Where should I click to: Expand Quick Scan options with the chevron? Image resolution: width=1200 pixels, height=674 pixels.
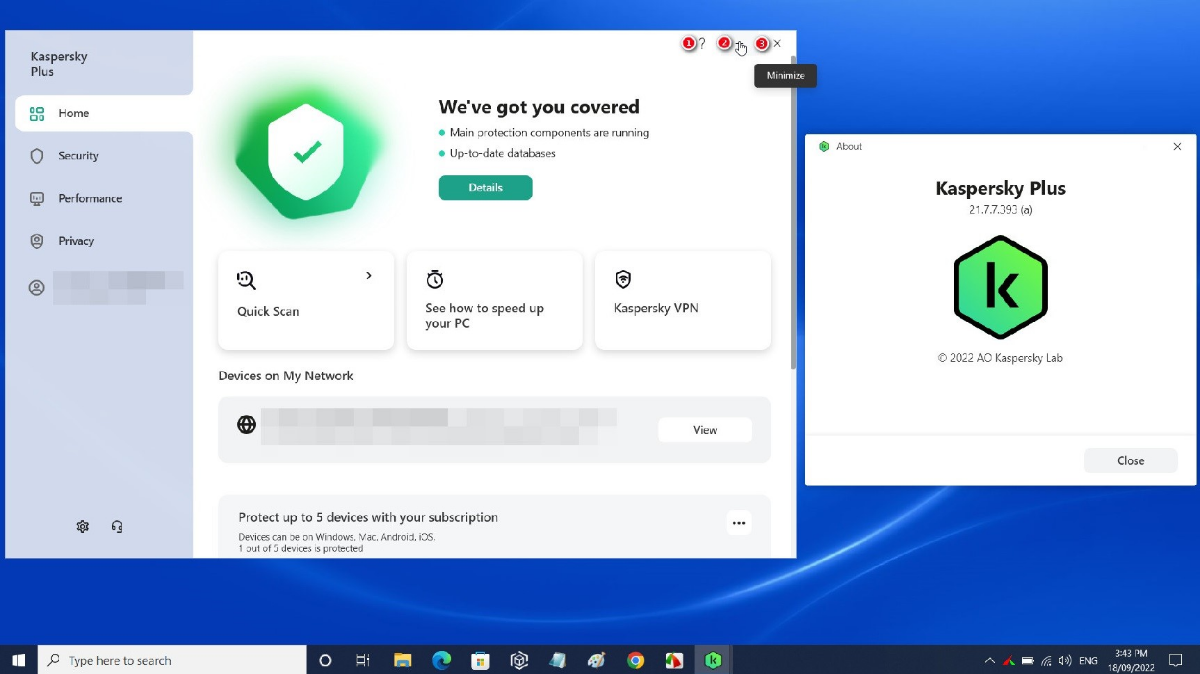(369, 276)
